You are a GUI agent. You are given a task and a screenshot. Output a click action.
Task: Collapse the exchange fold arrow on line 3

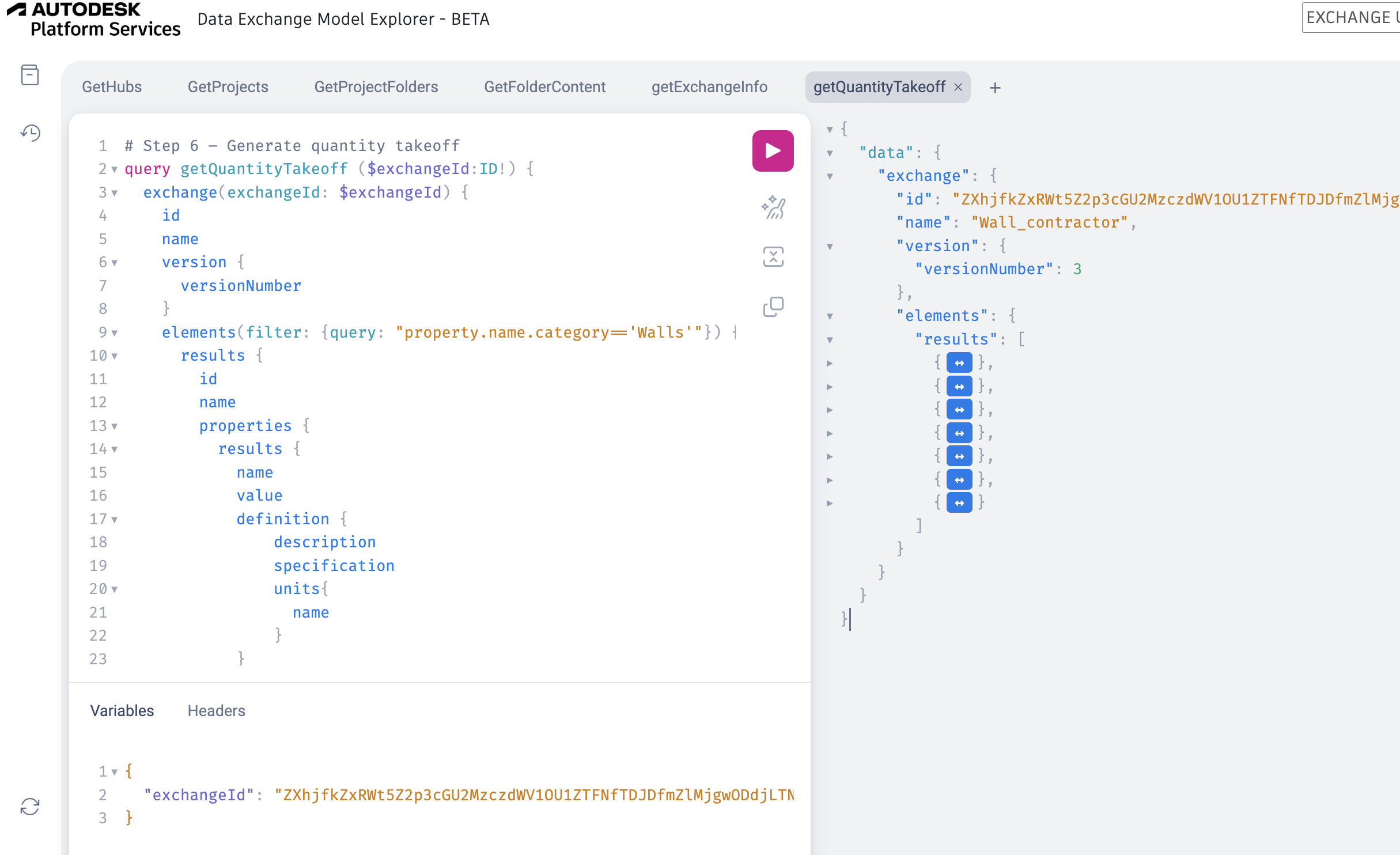115,193
